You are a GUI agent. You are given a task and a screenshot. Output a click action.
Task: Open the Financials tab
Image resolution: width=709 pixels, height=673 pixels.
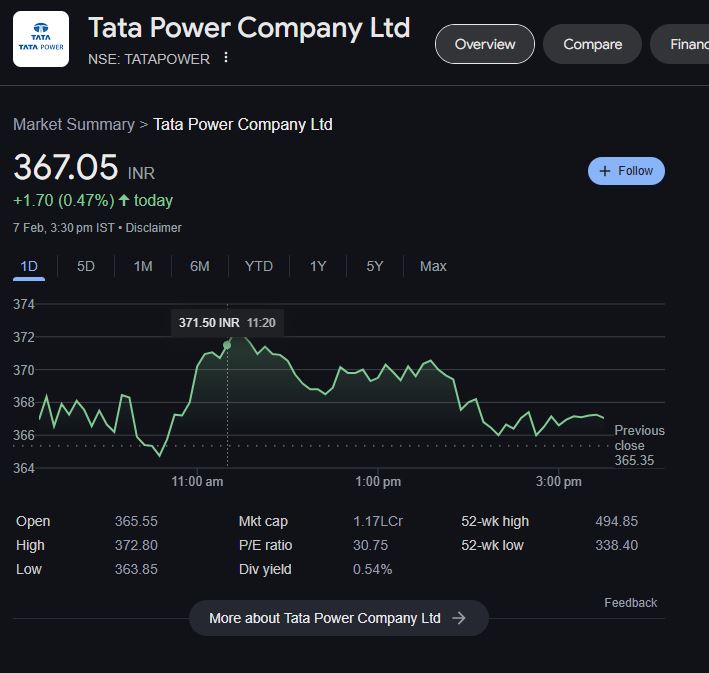(x=680, y=44)
